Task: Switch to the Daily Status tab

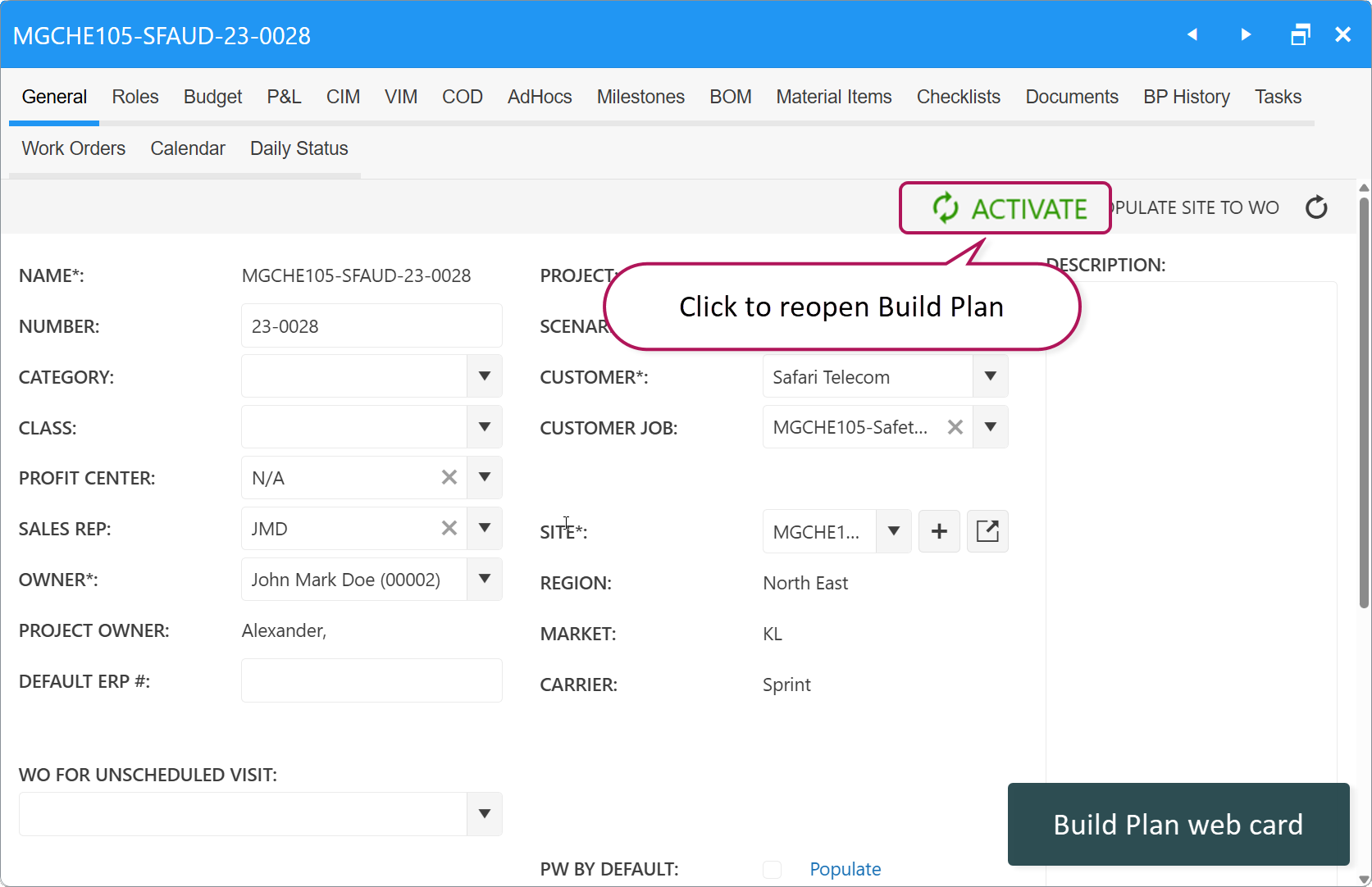Action: coord(299,148)
